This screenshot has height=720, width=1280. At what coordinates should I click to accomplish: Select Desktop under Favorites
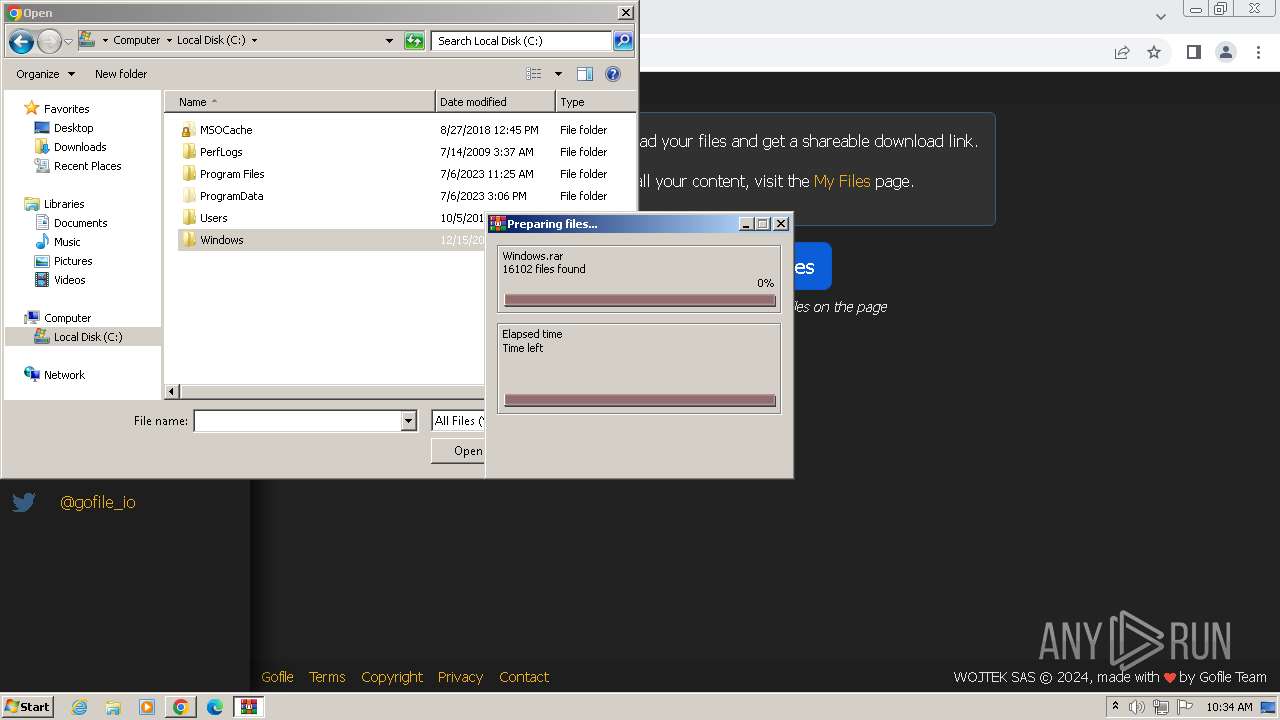point(73,128)
